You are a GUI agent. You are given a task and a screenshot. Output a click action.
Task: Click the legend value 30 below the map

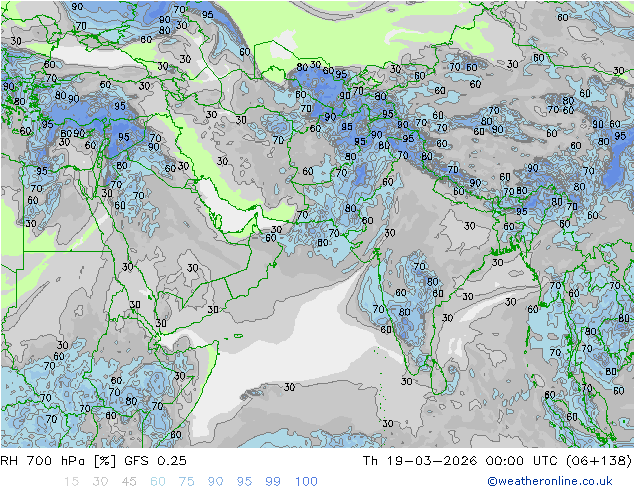pos(100,481)
